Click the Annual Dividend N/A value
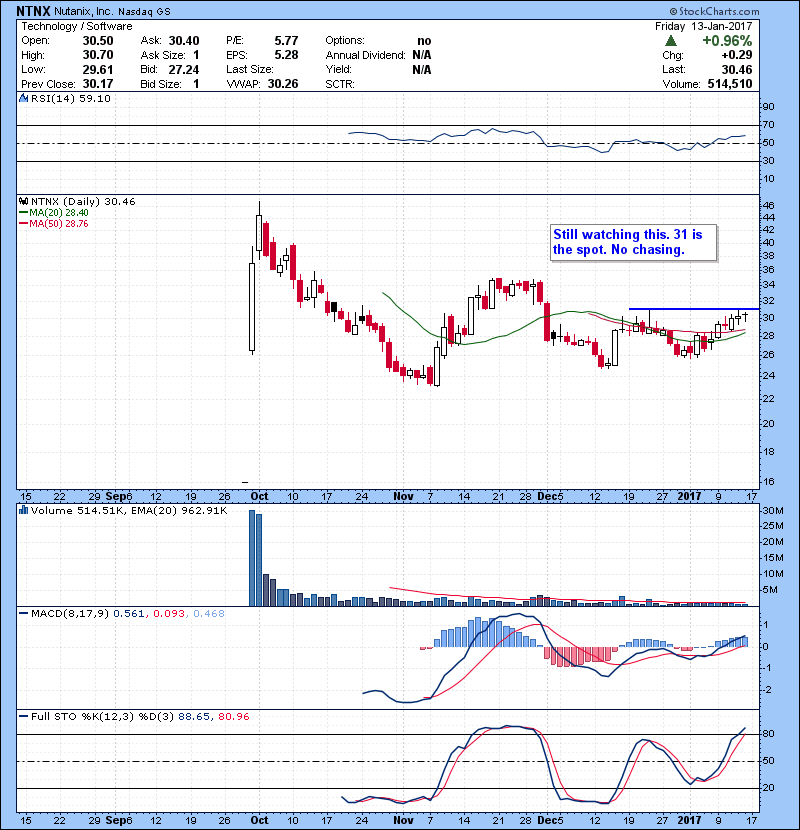This screenshot has width=800, height=830. (421, 55)
